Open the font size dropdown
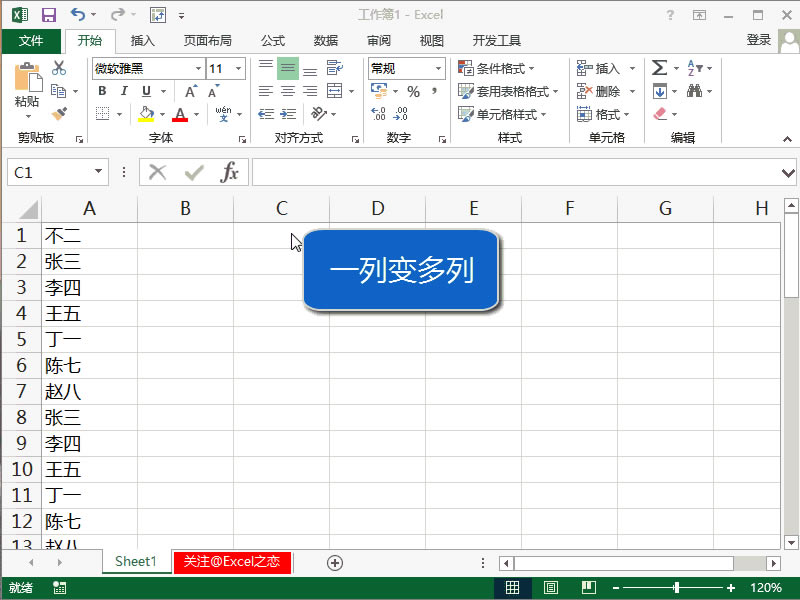Viewport: 800px width, 600px height. tap(237, 68)
